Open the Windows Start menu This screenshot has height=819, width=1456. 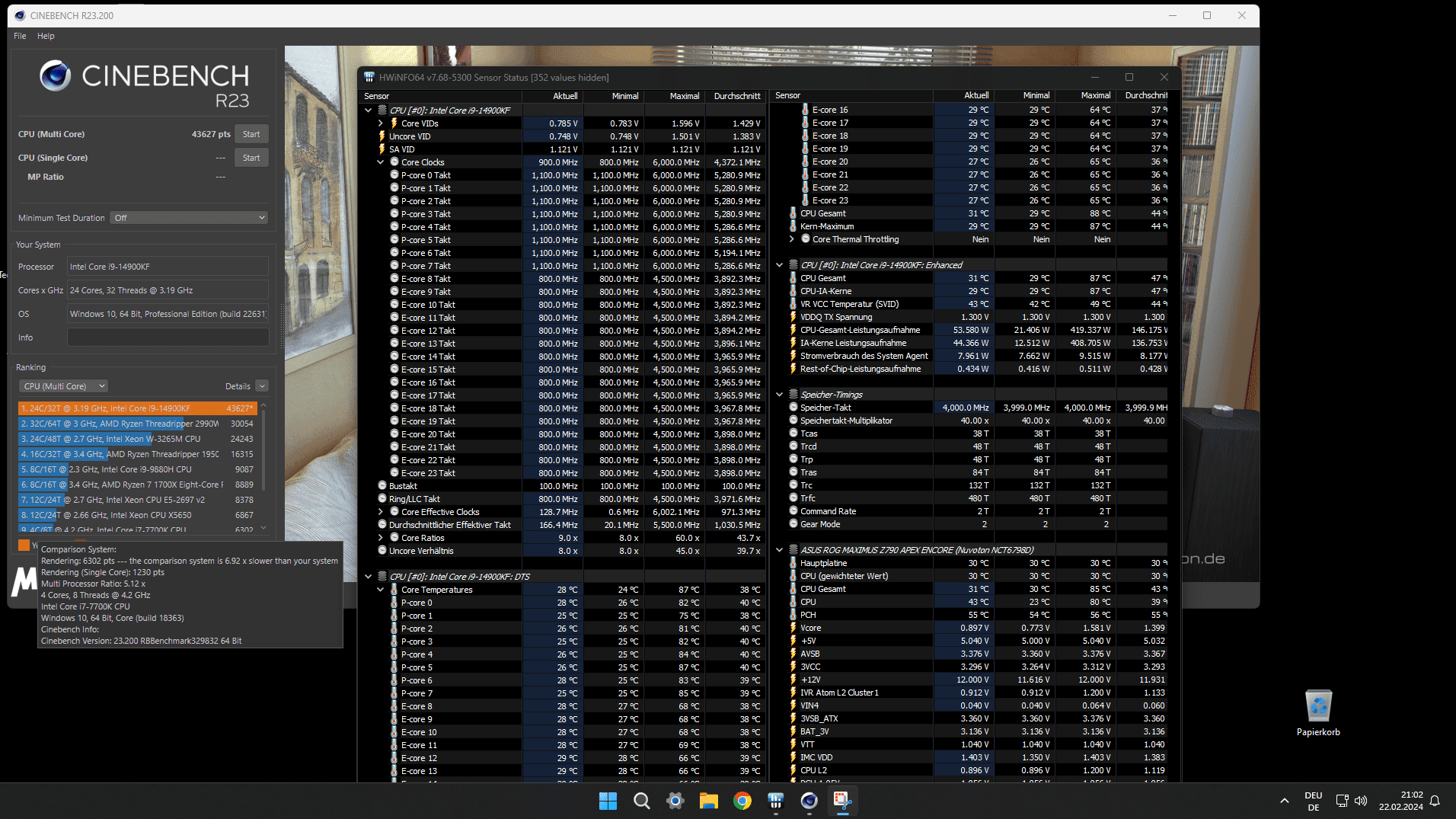click(x=608, y=801)
